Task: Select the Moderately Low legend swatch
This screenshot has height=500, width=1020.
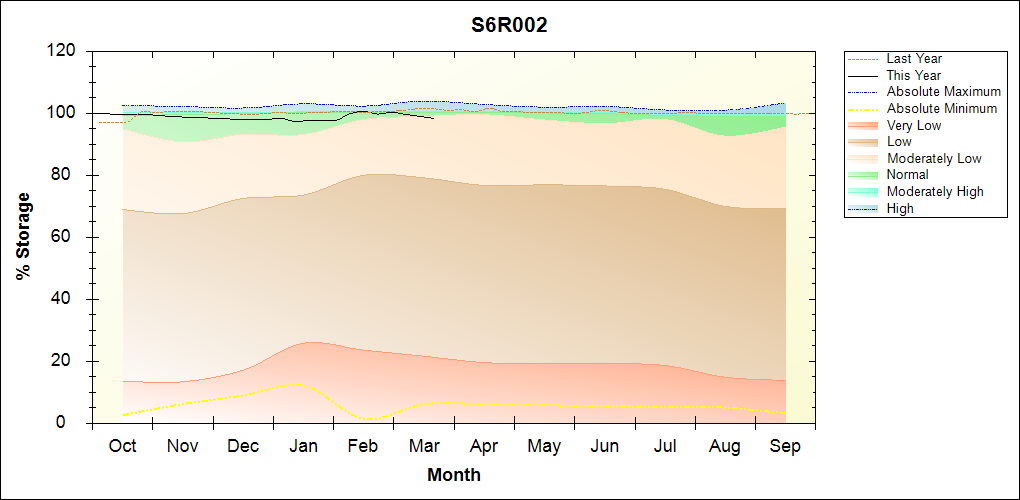Action: point(863,158)
